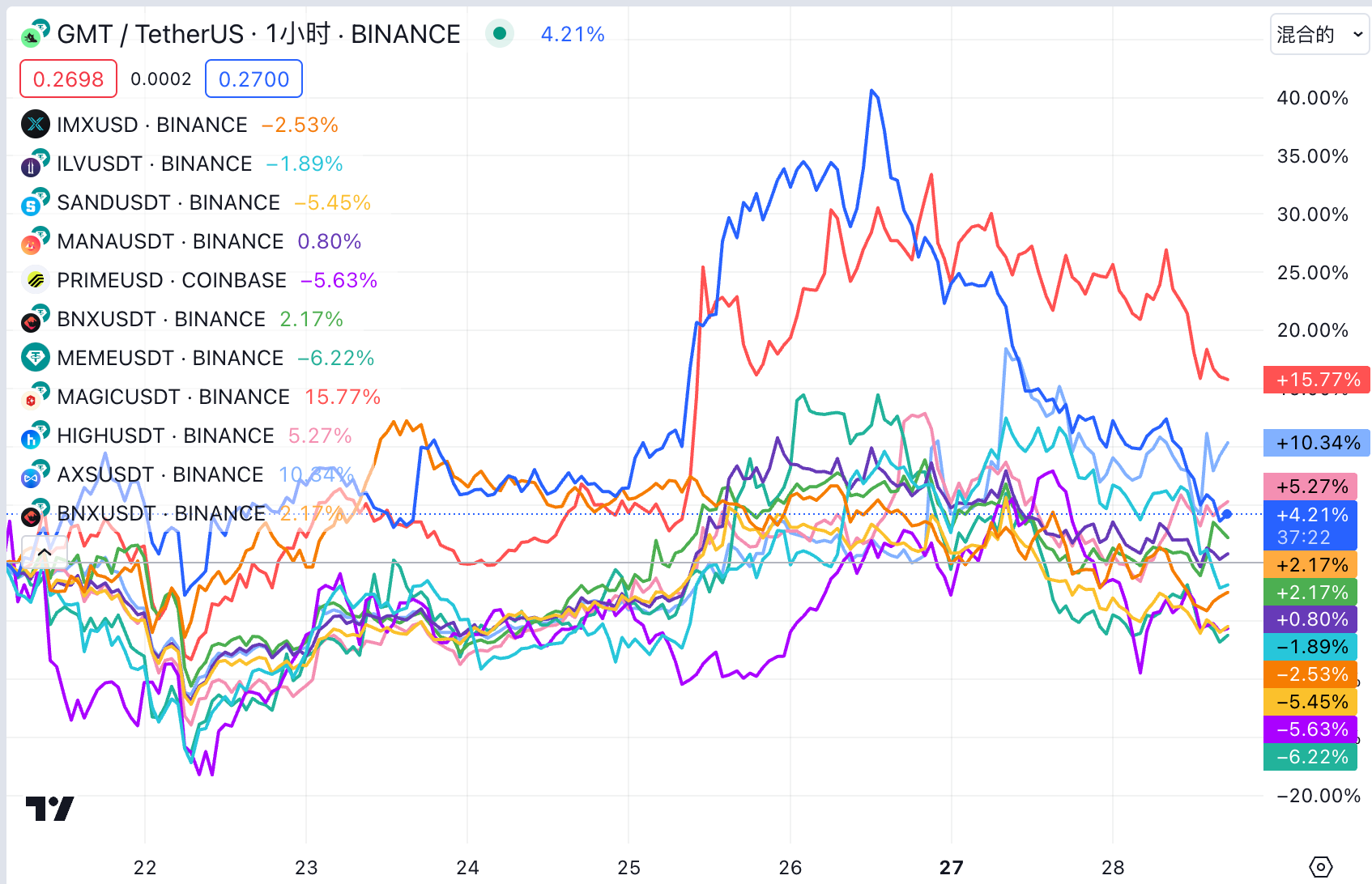Viewport: 1372px width, 884px height.
Task: Click the buy price 0.2700 button
Action: [x=254, y=79]
